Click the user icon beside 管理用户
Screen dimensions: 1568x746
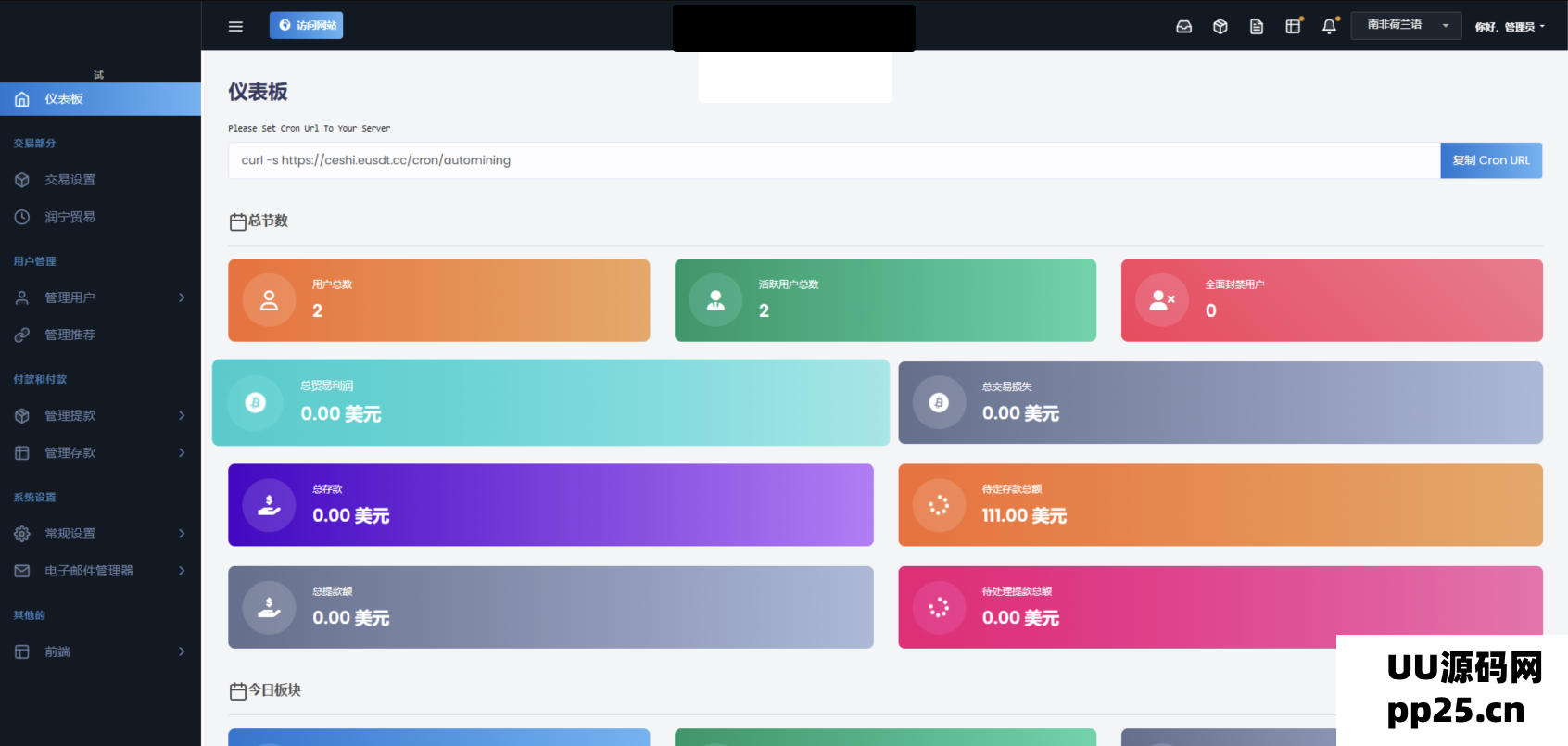coord(22,297)
